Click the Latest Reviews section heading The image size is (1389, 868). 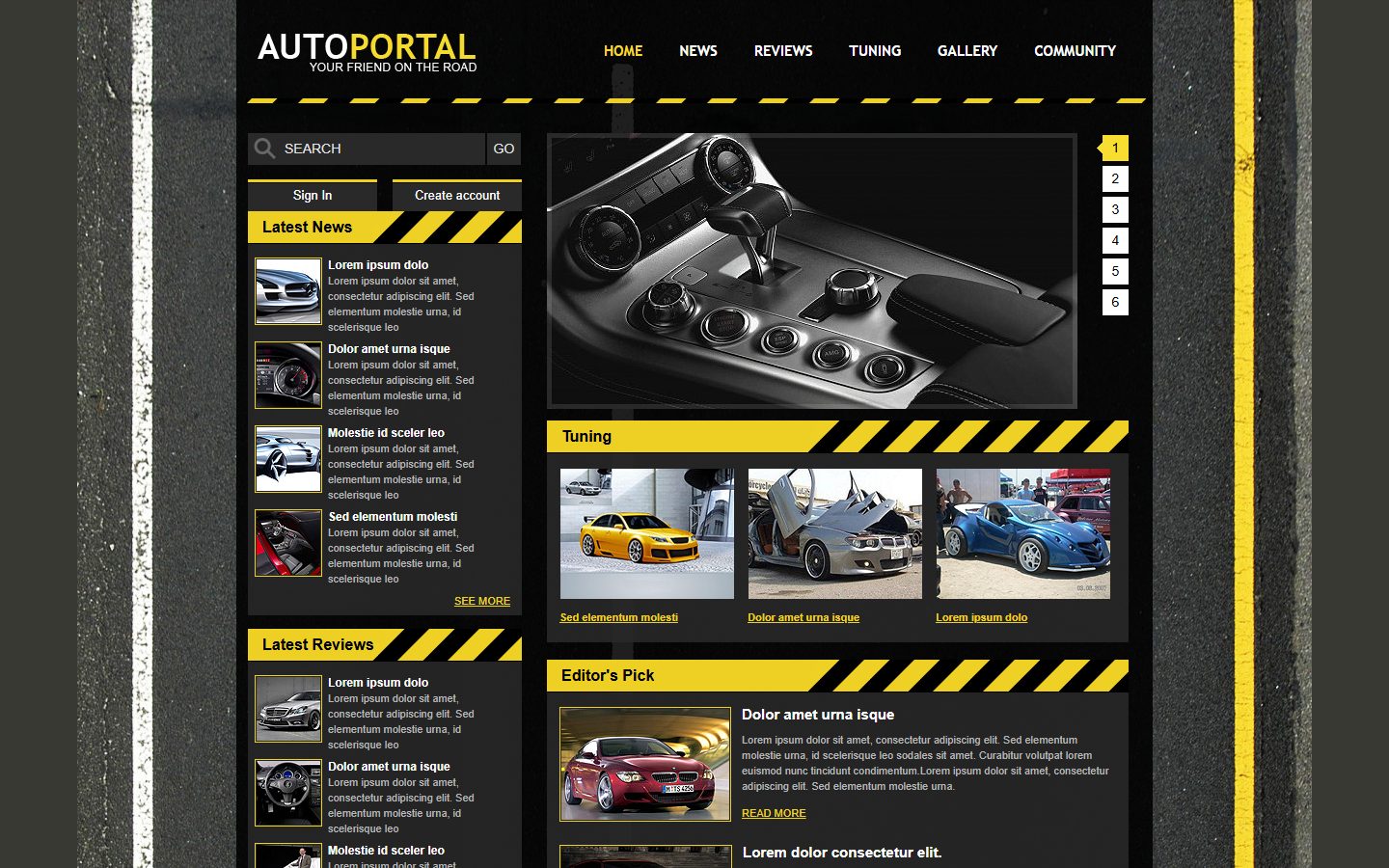point(317,645)
